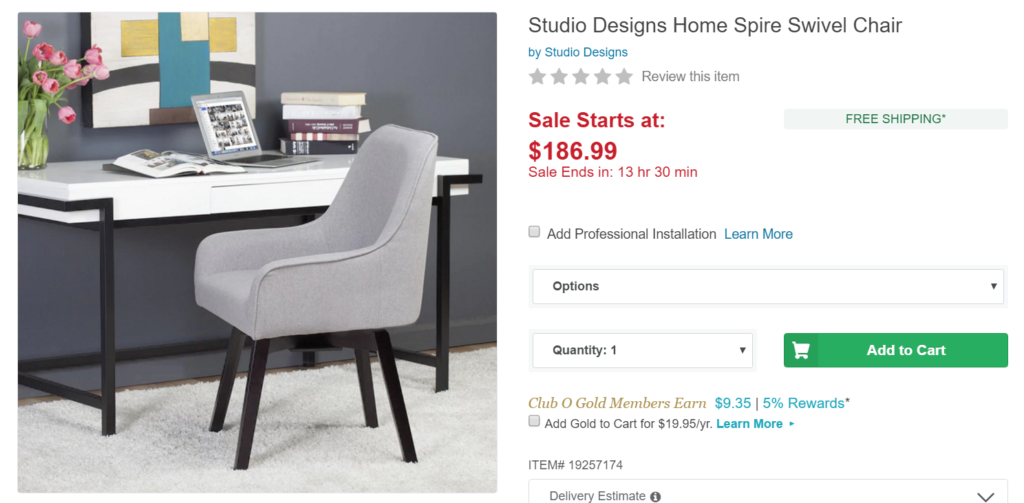This screenshot has height=503, width=1024.
Task: Click the shopping cart icon on Add to Cart
Action: click(x=801, y=350)
